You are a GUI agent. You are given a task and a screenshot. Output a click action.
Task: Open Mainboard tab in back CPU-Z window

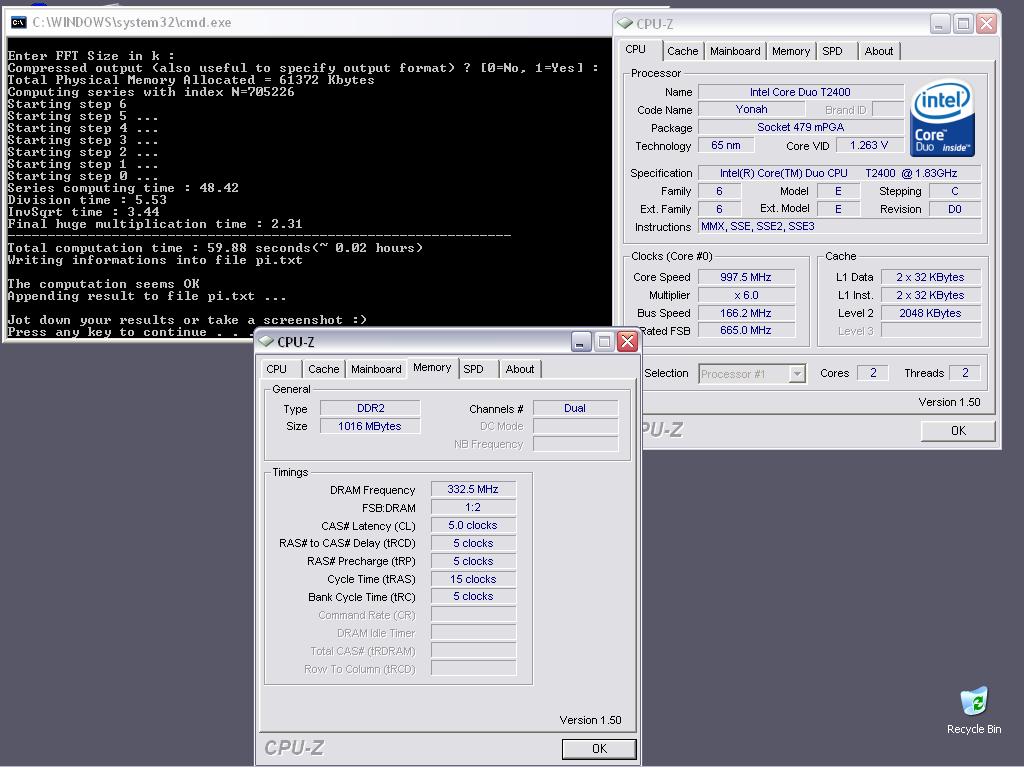(x=735, y=51)
